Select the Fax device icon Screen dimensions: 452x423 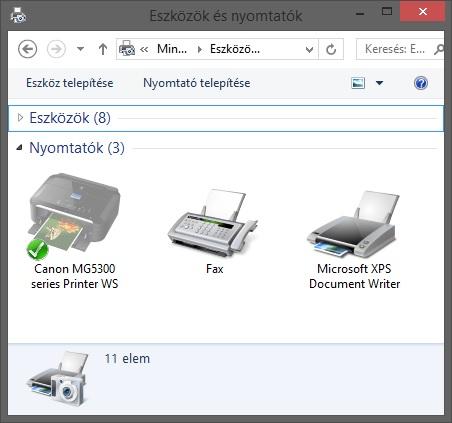click(213, 223)
